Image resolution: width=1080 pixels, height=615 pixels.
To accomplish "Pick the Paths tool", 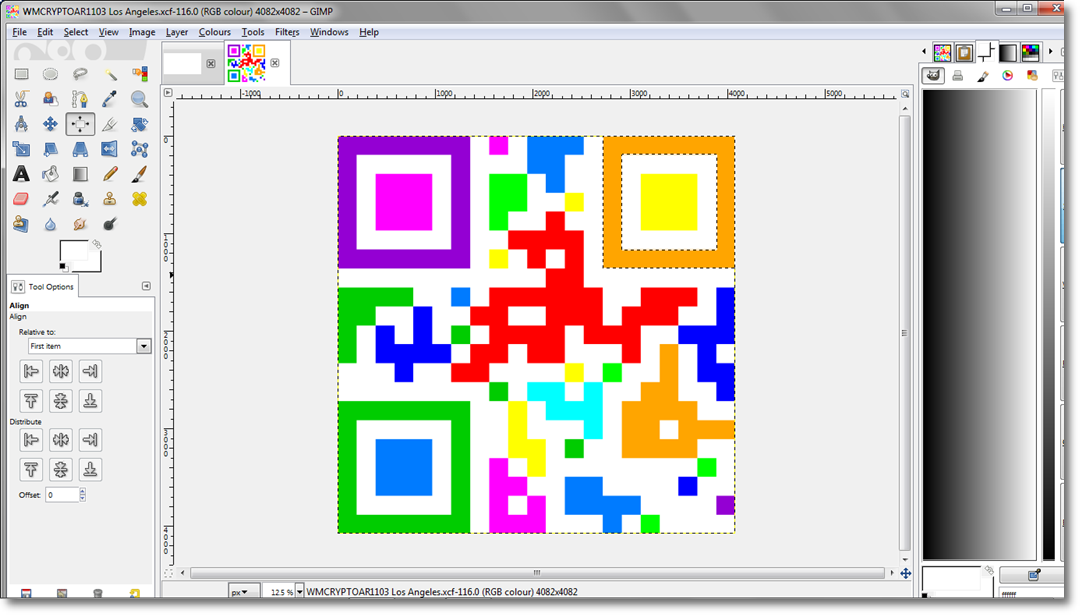I will pos(80,99).
